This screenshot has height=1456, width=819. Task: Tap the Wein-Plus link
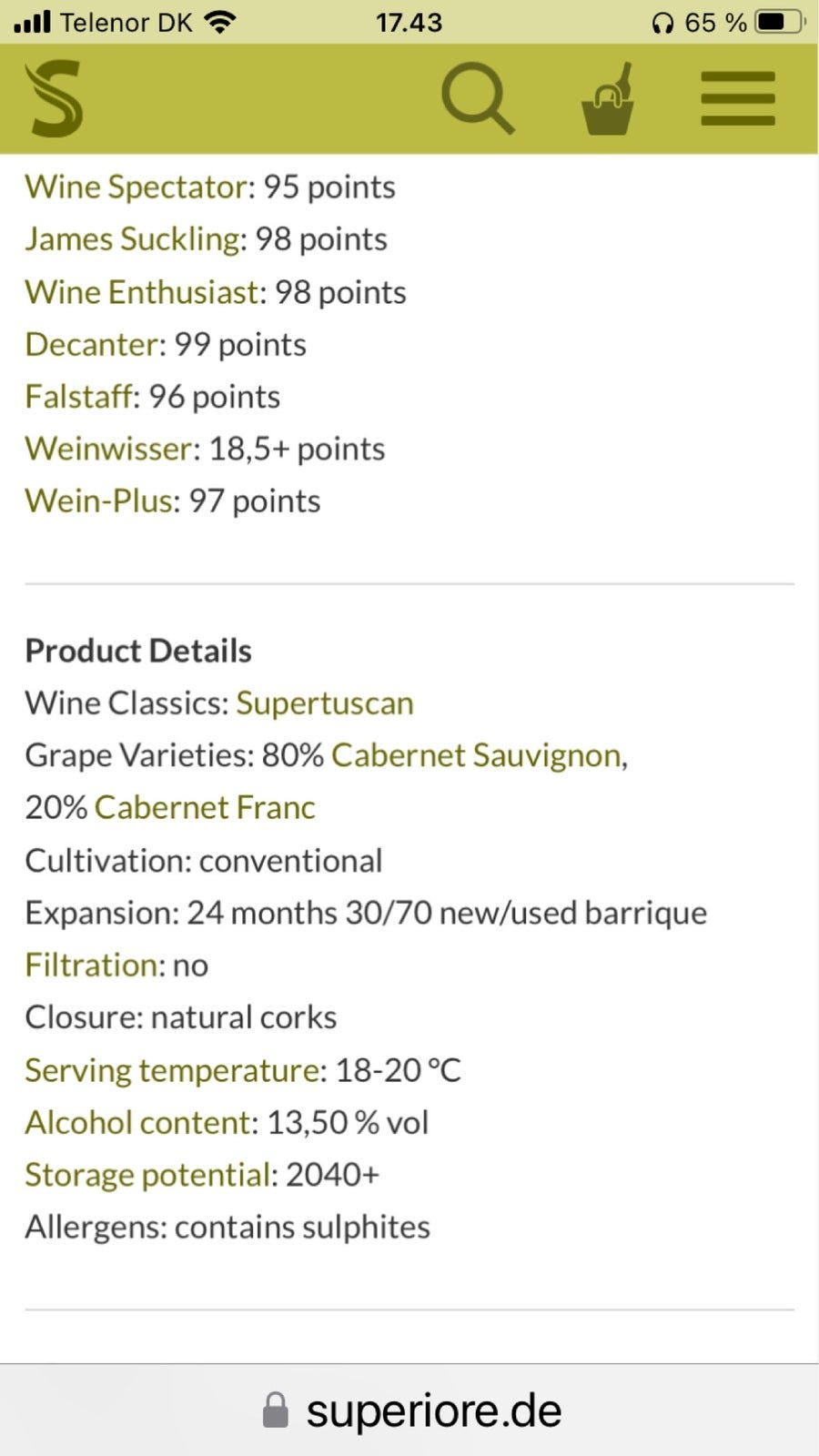pos(98,500)
